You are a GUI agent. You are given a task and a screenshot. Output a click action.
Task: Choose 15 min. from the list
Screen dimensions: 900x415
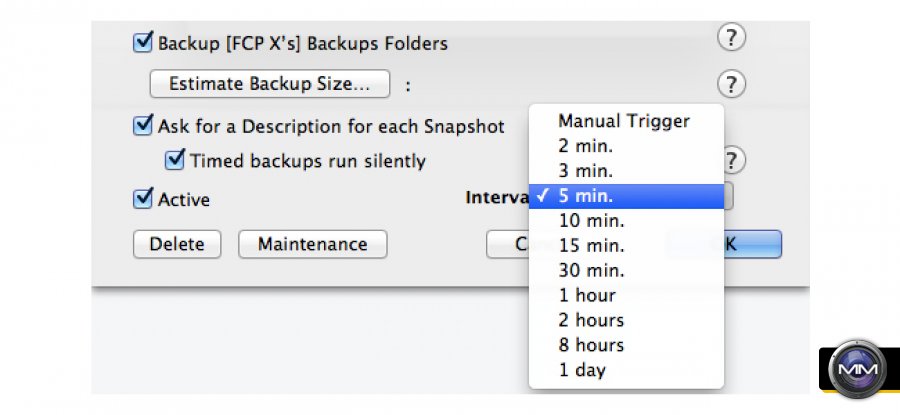click(590, 246)
